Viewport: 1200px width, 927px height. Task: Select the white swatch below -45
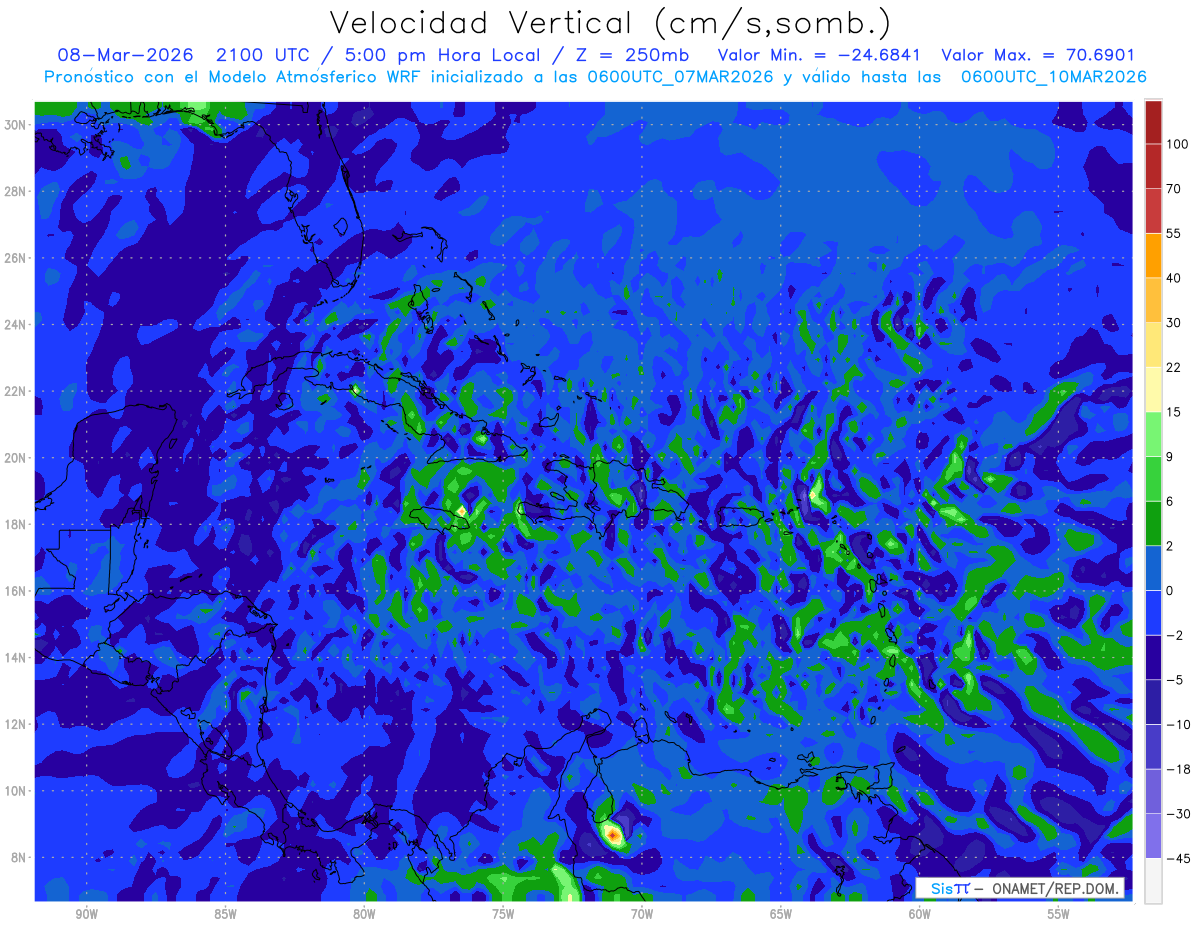click(x=1153, y=880)
